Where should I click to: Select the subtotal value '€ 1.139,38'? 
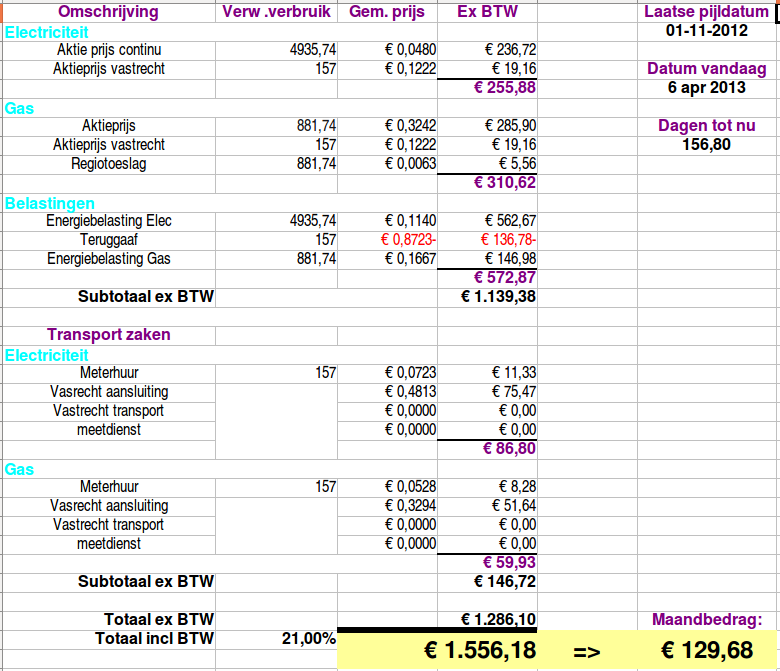tap(487, 297)
